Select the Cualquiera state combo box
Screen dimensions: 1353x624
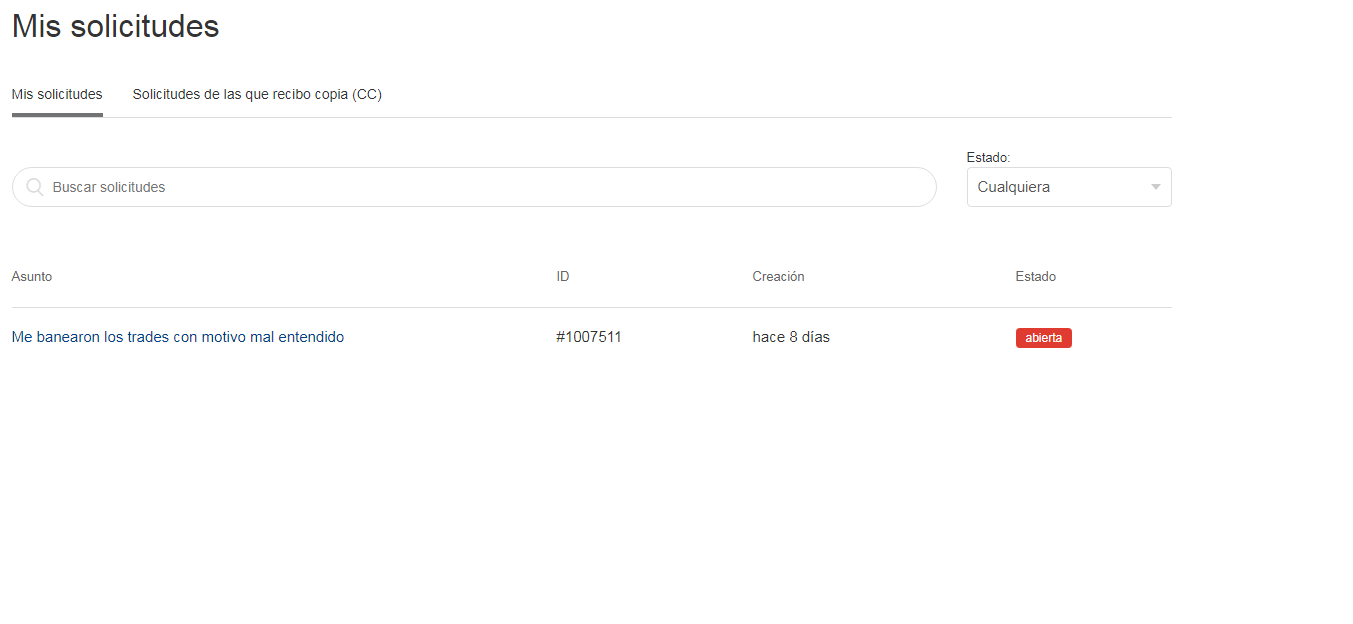tap(1069, 187)
